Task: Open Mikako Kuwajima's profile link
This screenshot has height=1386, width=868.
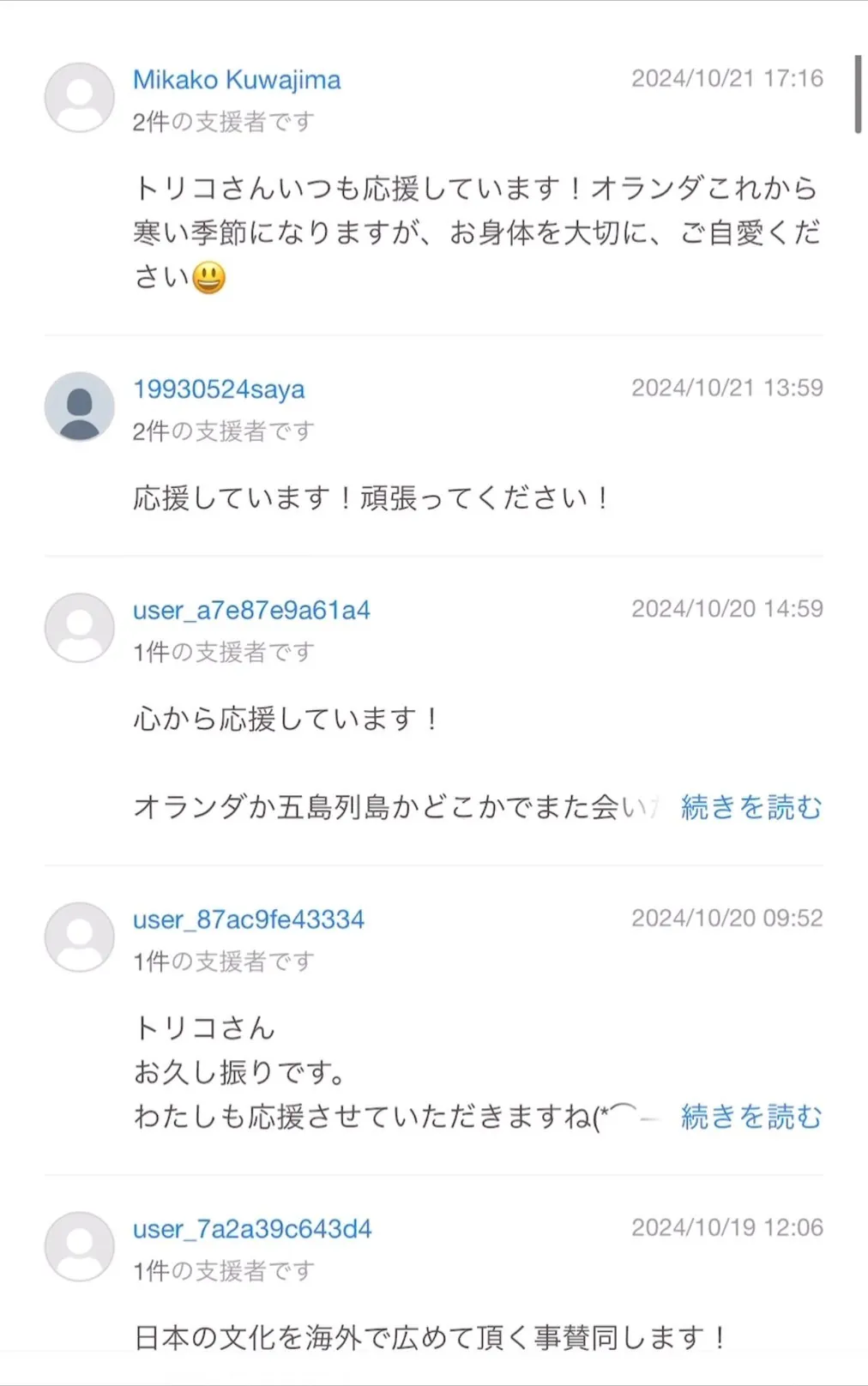Action: tap(237, 80)
